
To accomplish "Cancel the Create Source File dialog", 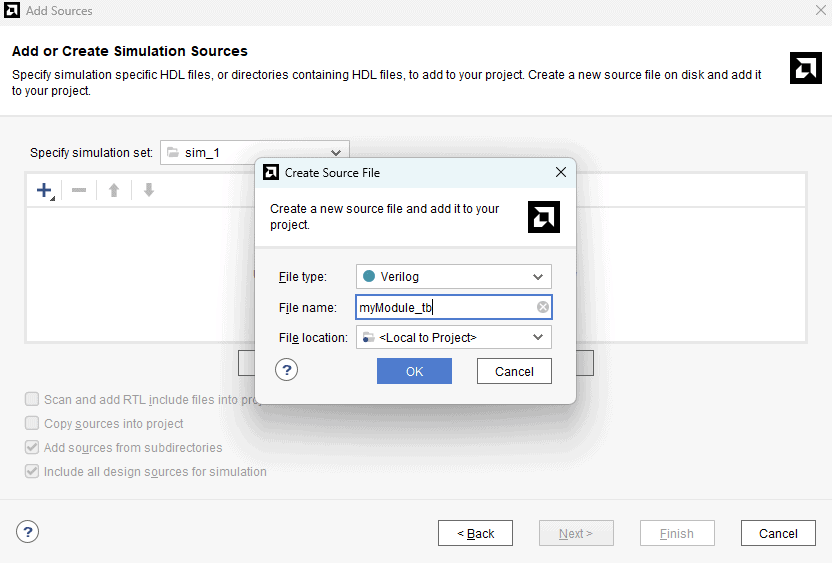I will [x=514, y=371].
